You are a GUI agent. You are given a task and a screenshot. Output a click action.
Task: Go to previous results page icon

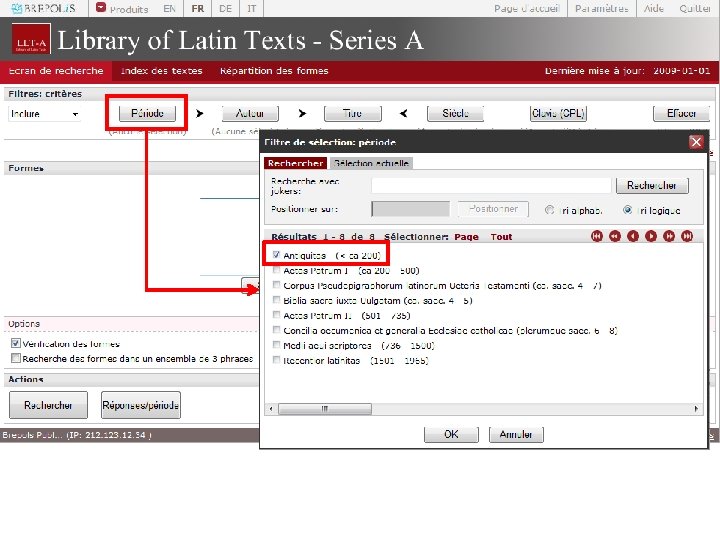click(633, 236)
